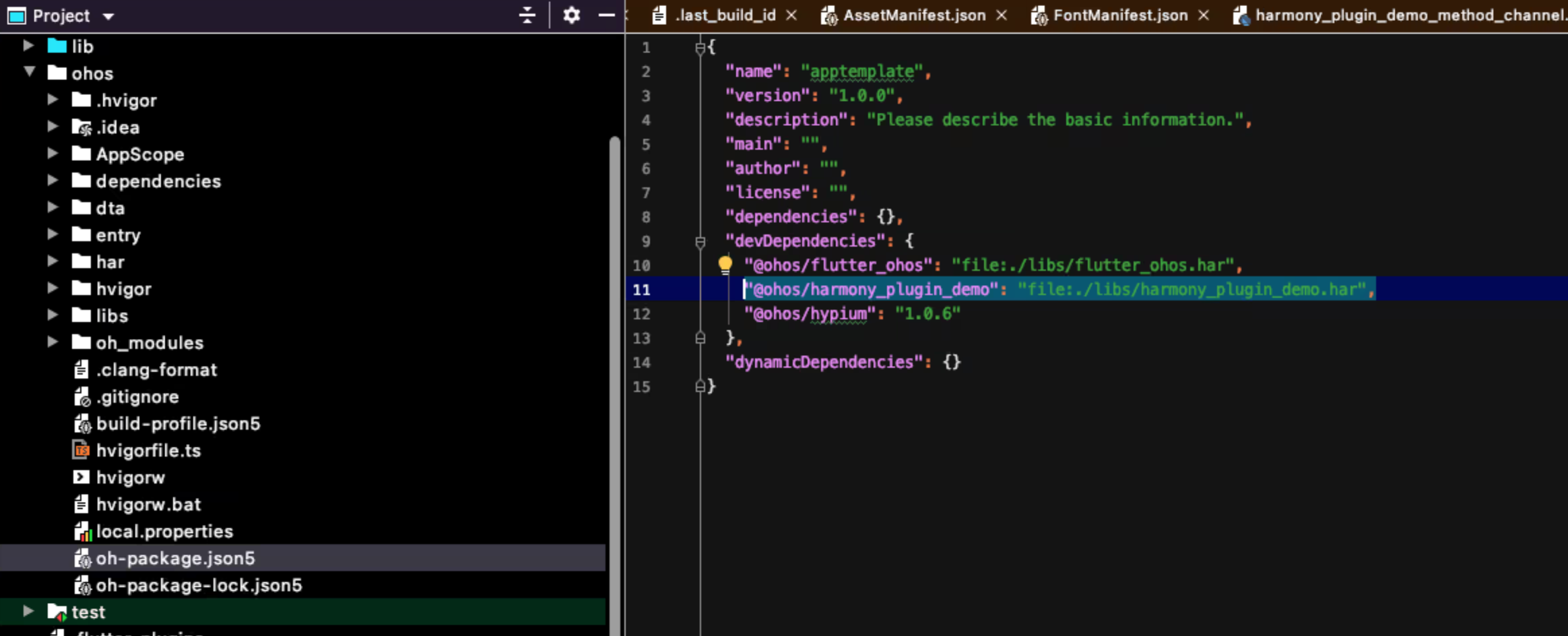This screenshot has width=1568, height=636.
Task: Click the "apptemplate" name value
Action: pyautogui.click(x=861, y=71)
